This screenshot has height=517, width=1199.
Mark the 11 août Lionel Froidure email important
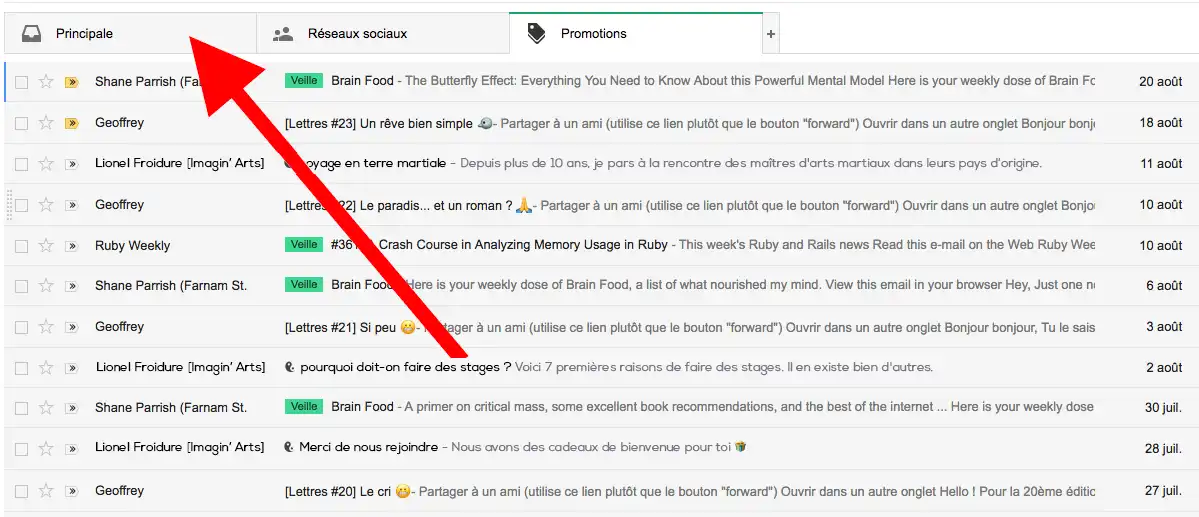coord(72,164)
